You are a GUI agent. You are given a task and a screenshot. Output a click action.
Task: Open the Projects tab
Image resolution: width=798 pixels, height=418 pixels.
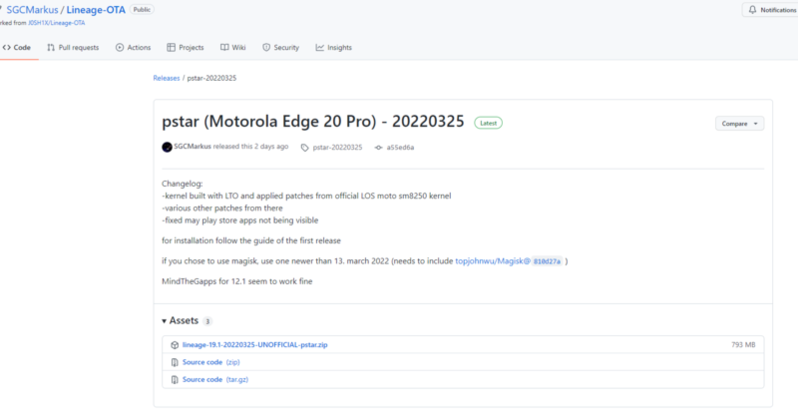[185, 47]
